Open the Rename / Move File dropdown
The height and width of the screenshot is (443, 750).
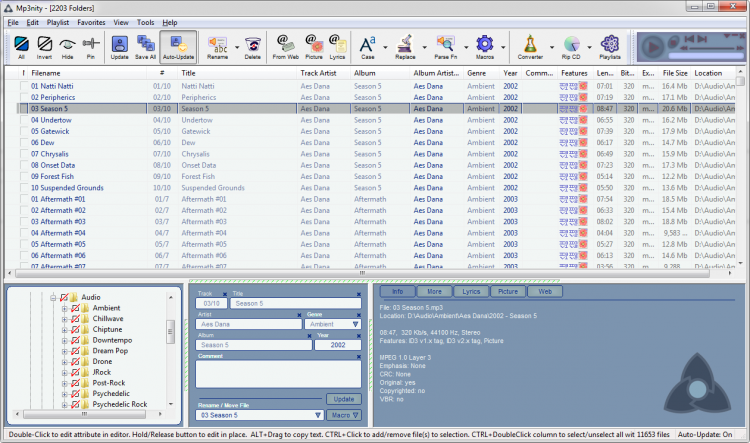pos(318,415)
